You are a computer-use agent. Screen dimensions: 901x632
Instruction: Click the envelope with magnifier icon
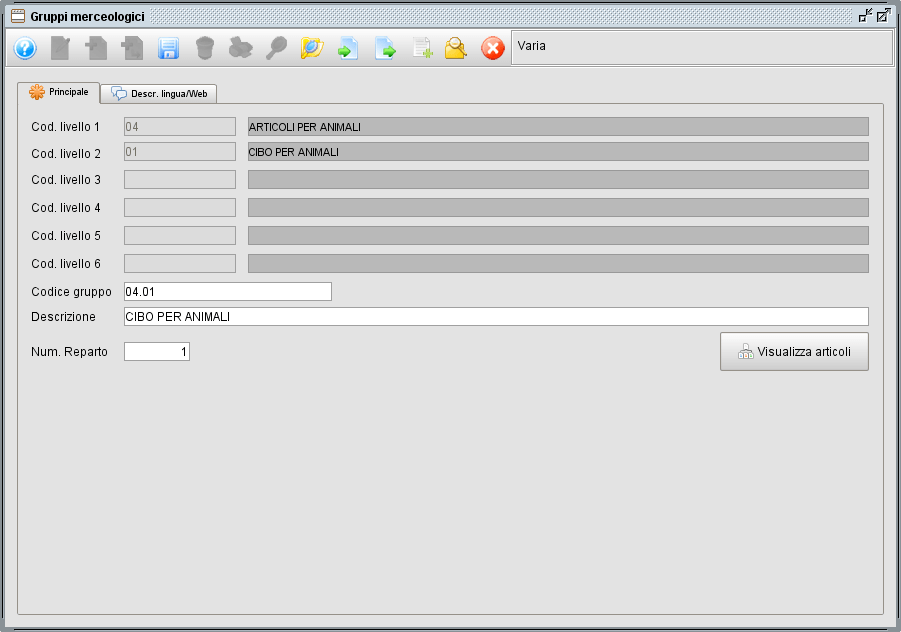click(456, 48)
